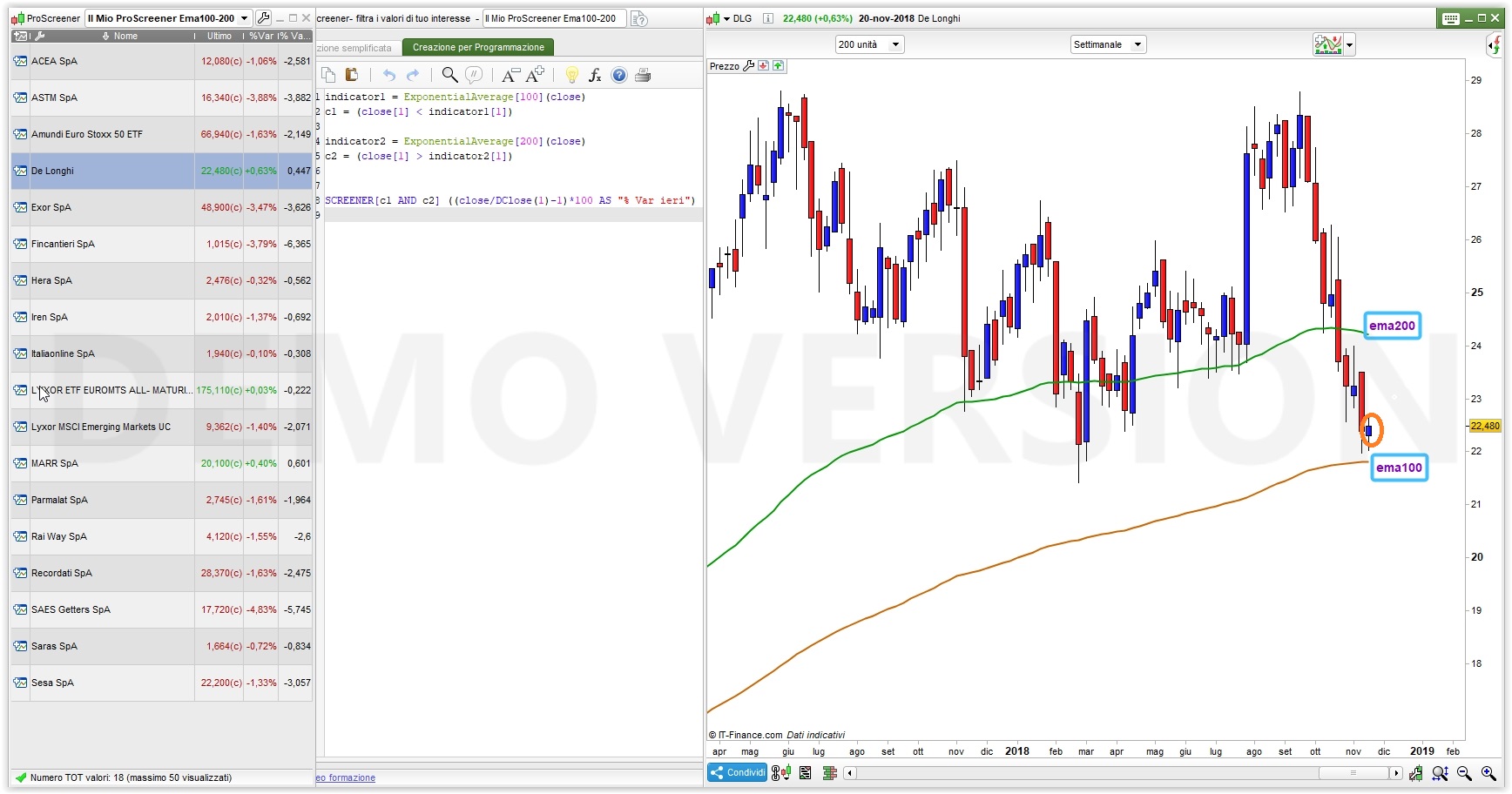The height and width of the screenshot is (794, 1512).
Task: Open the 200 unità dropdown
Action: pos(869,44)
